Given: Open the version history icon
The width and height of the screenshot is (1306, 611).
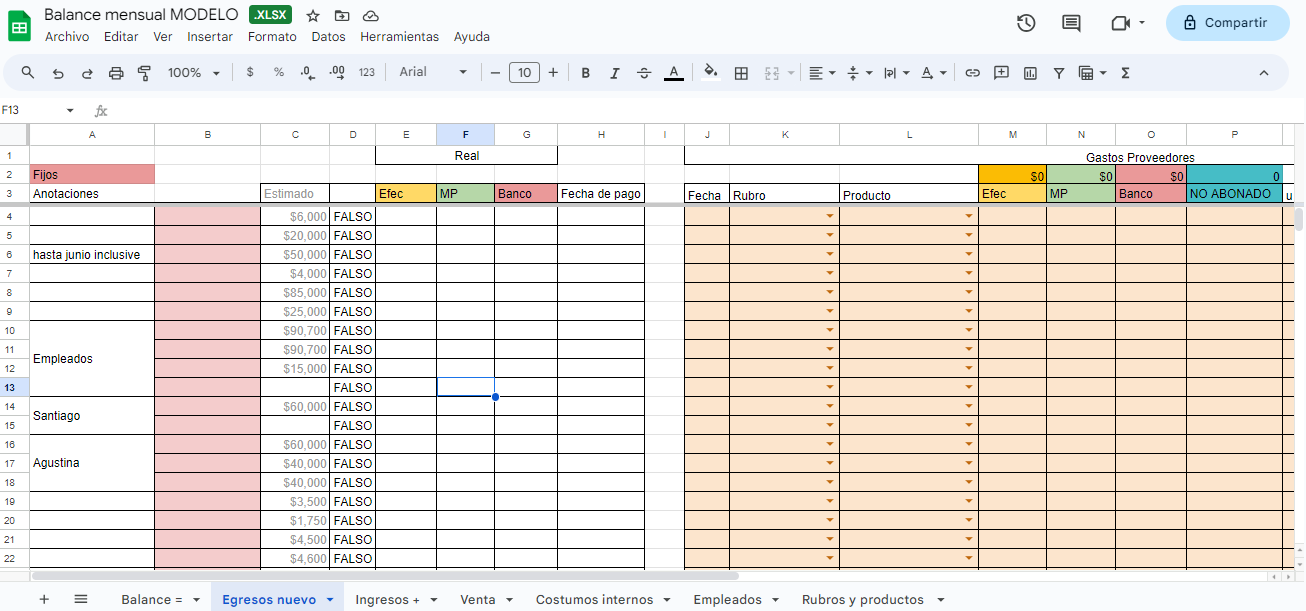Looking at the screenshot, I should pyautogui.click(x=1025, y=22).
